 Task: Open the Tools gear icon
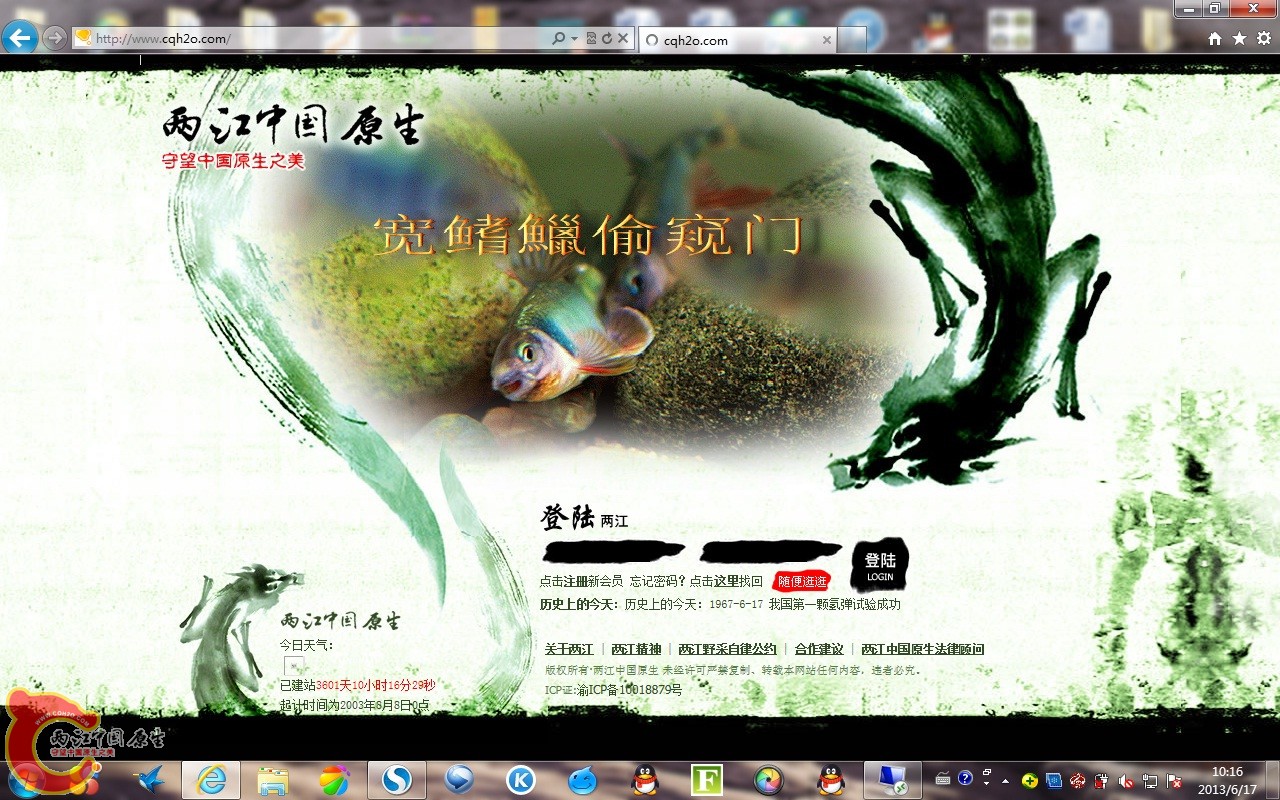1264,39
